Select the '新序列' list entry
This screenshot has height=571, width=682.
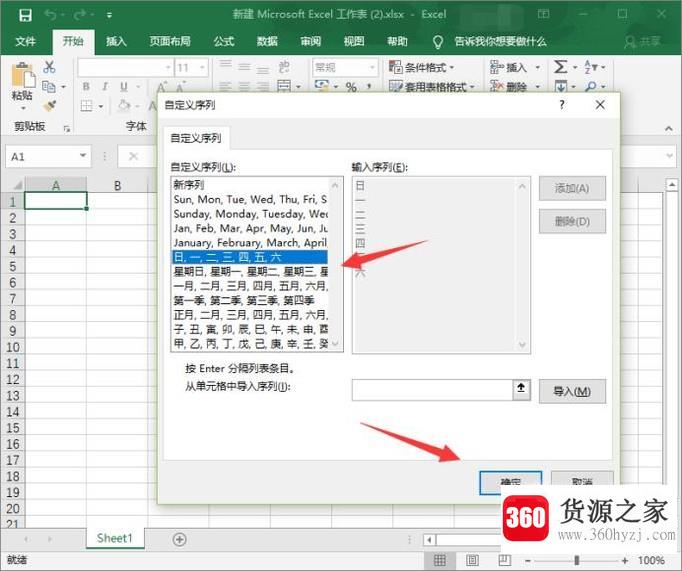[x=250, y=184]
